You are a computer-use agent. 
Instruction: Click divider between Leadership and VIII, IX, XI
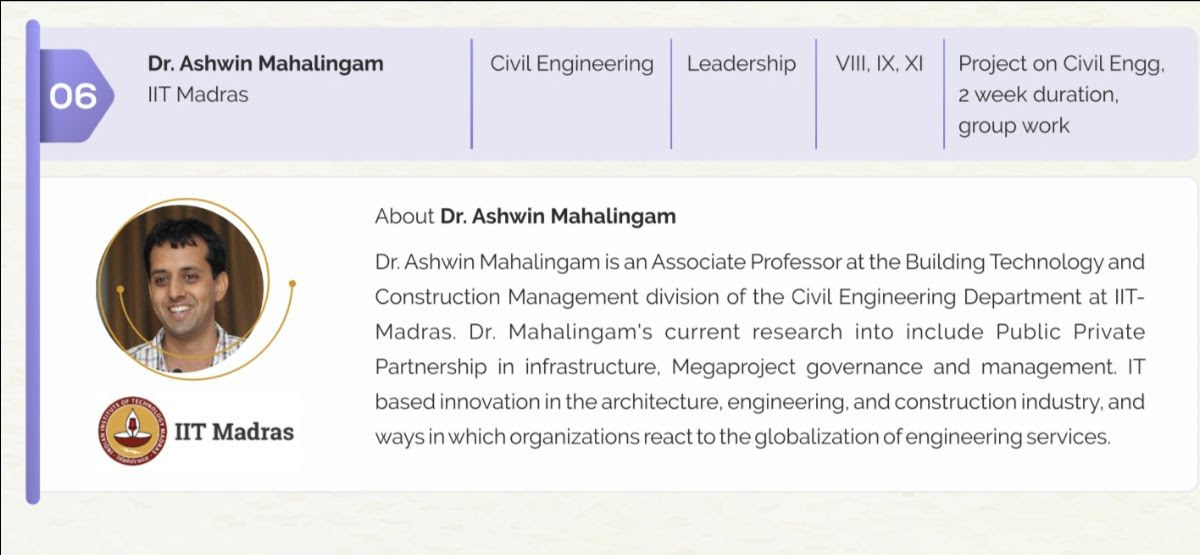(816, 95)
